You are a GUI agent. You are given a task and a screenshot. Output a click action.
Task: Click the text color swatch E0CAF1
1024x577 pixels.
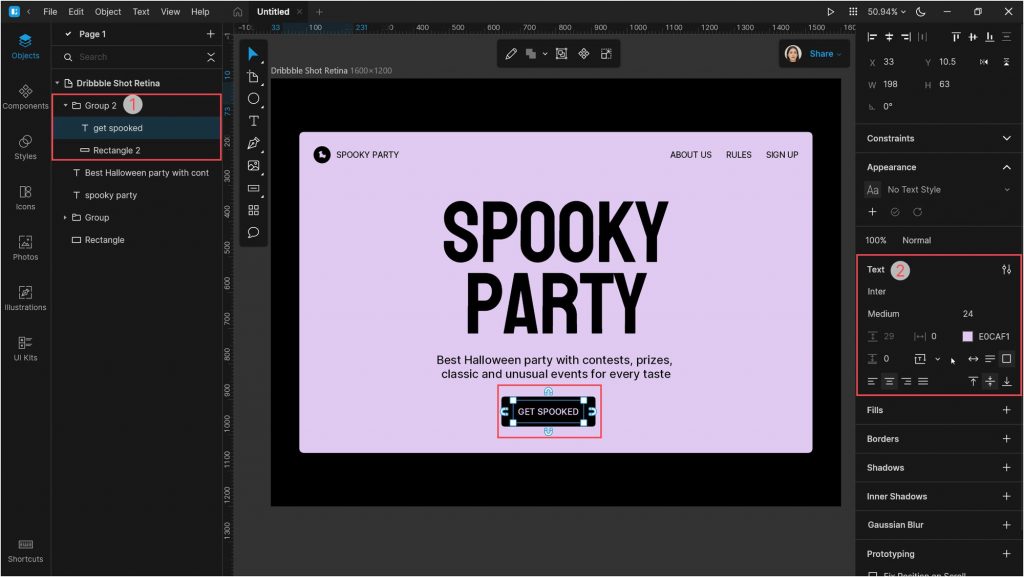(967, 336)
